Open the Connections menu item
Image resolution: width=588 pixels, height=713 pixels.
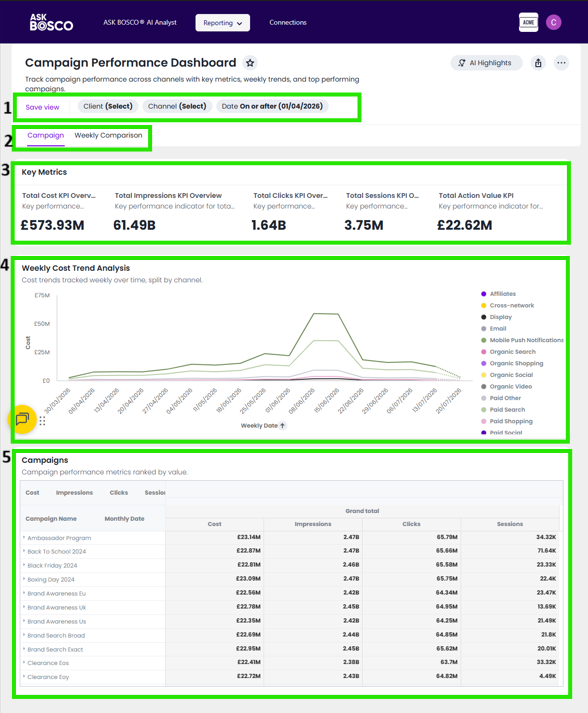(x=288, y=22)
